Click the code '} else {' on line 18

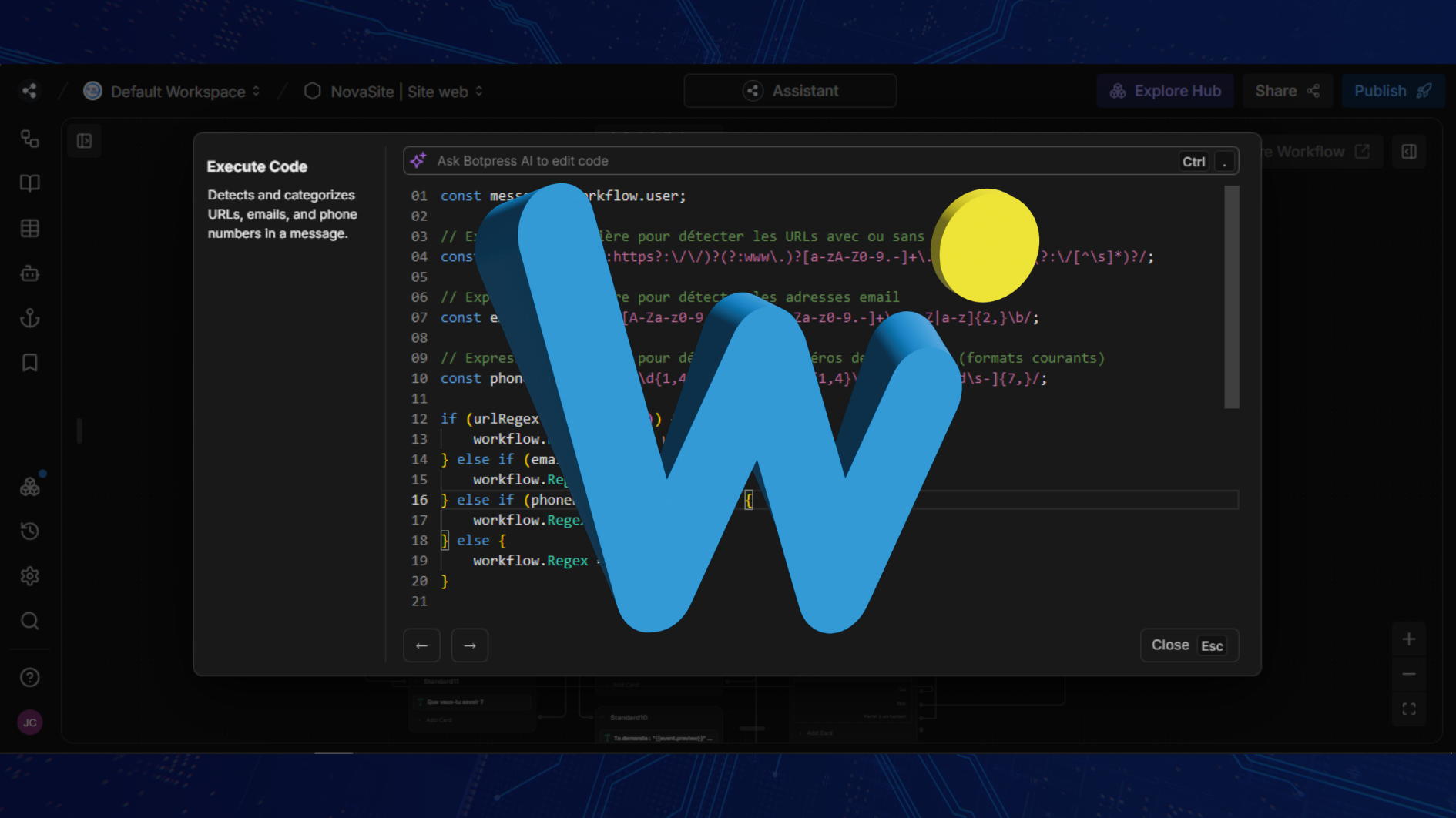point(474,541)
